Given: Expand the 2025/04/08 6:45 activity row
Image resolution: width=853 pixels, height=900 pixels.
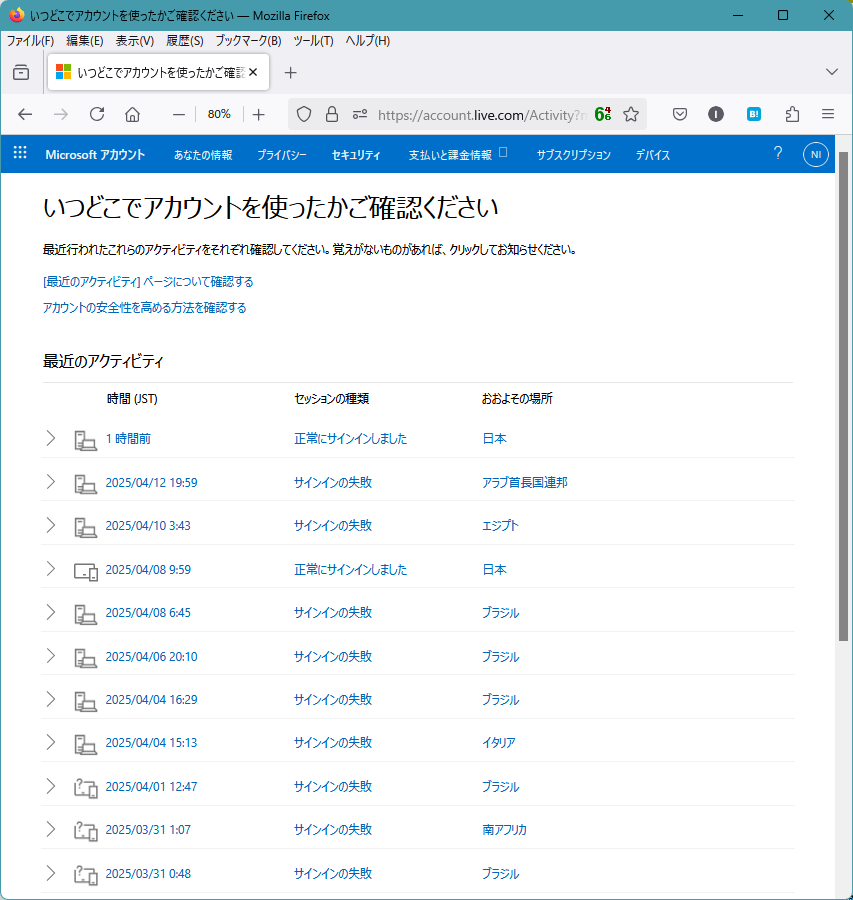Looking at the screenshot, I should click(x=51, y=612).
